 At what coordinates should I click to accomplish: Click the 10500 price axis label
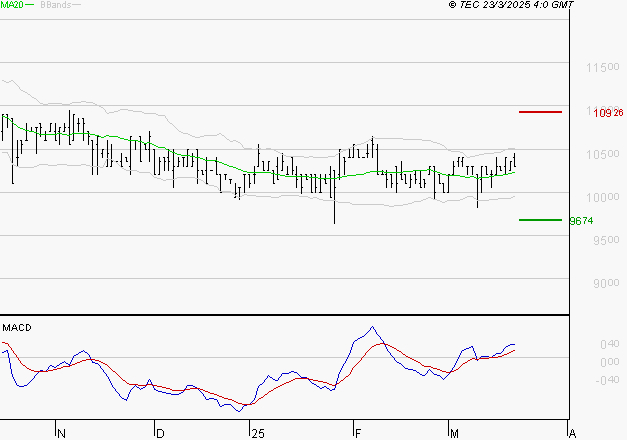603,154
